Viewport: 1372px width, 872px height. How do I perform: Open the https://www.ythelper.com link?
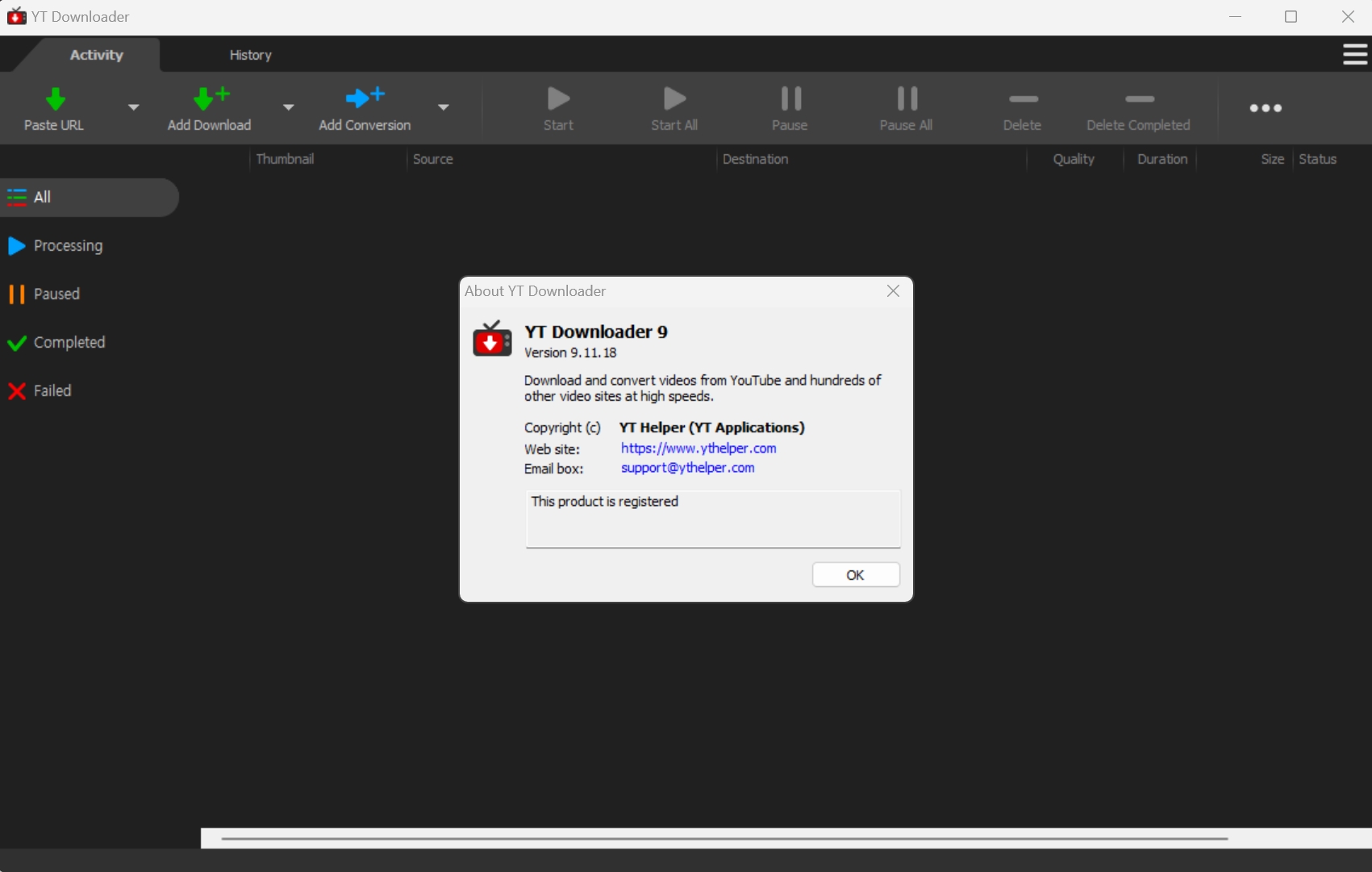coord(699,449)
